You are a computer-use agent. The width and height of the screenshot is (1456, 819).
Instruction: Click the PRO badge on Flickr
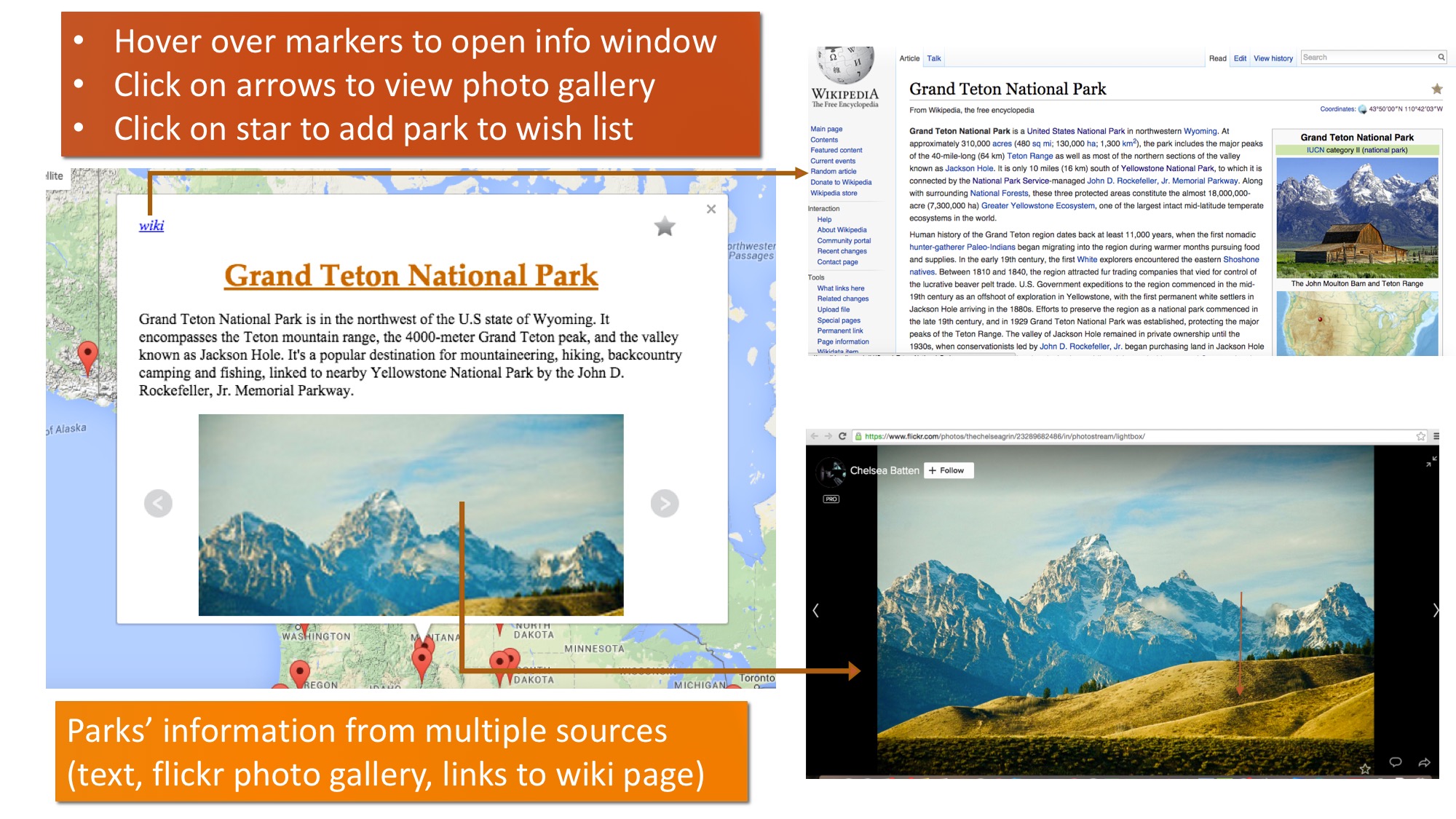pos(831,499)
